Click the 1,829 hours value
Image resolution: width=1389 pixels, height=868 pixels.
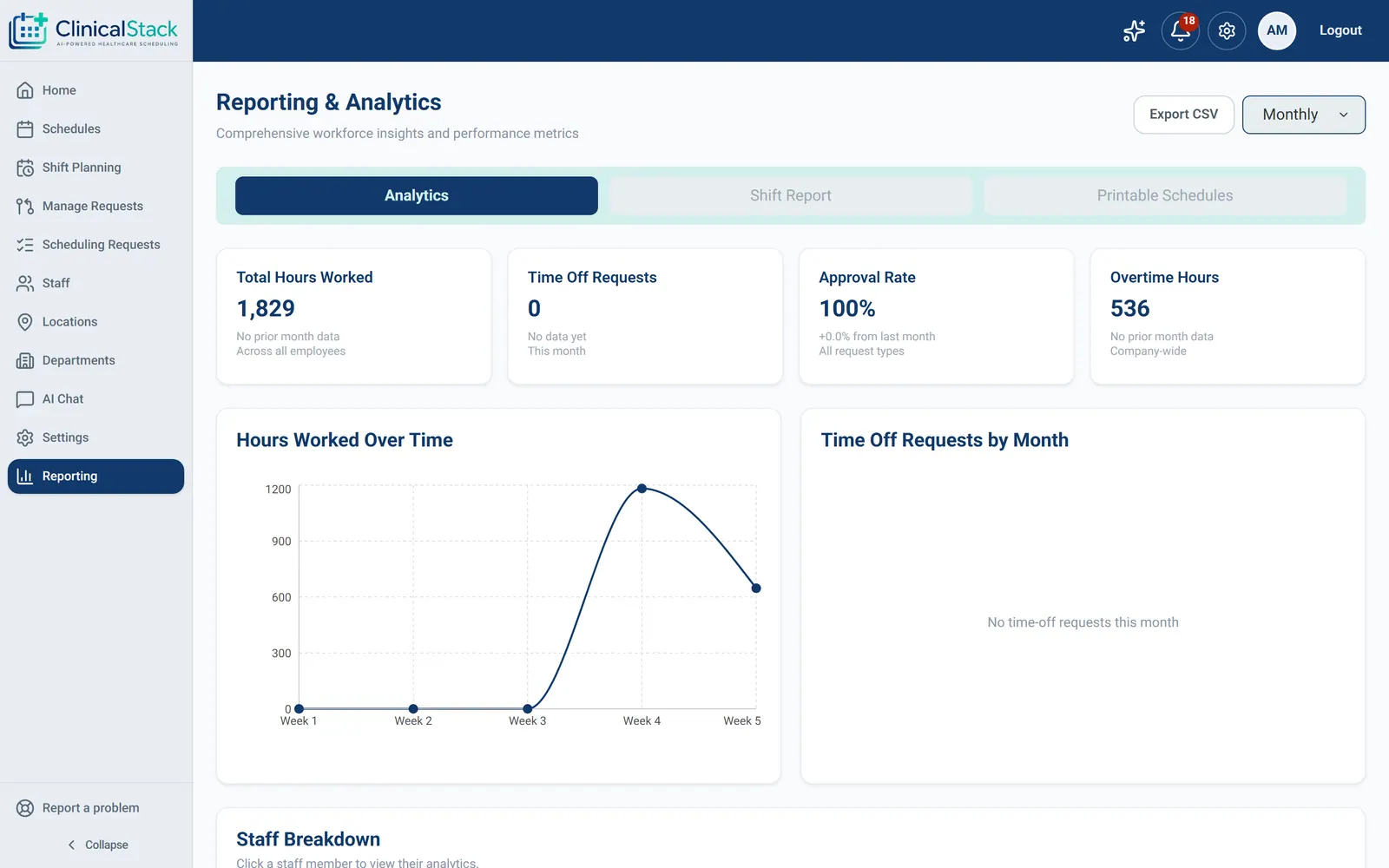tap(266, 308)
